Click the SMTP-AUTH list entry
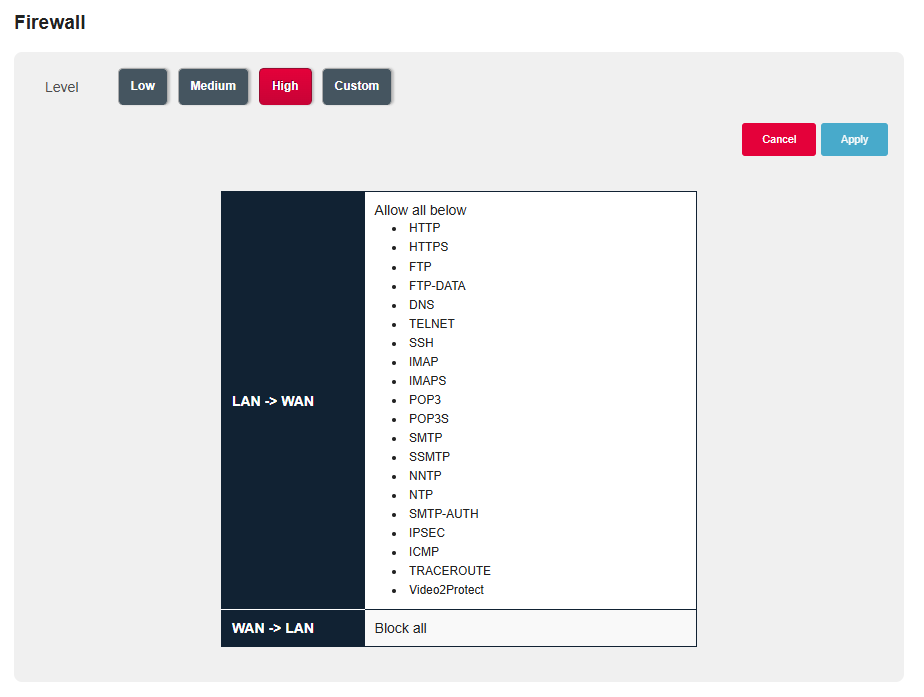The image size is (924, 697). point(444,514)
